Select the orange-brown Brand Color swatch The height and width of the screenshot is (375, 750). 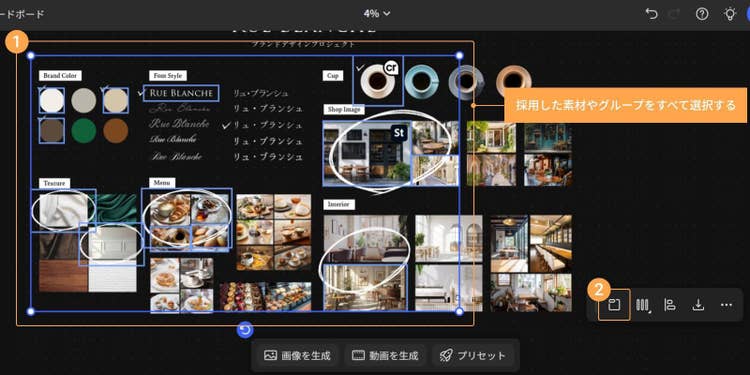pyautogui.click(x=116, y=131)
